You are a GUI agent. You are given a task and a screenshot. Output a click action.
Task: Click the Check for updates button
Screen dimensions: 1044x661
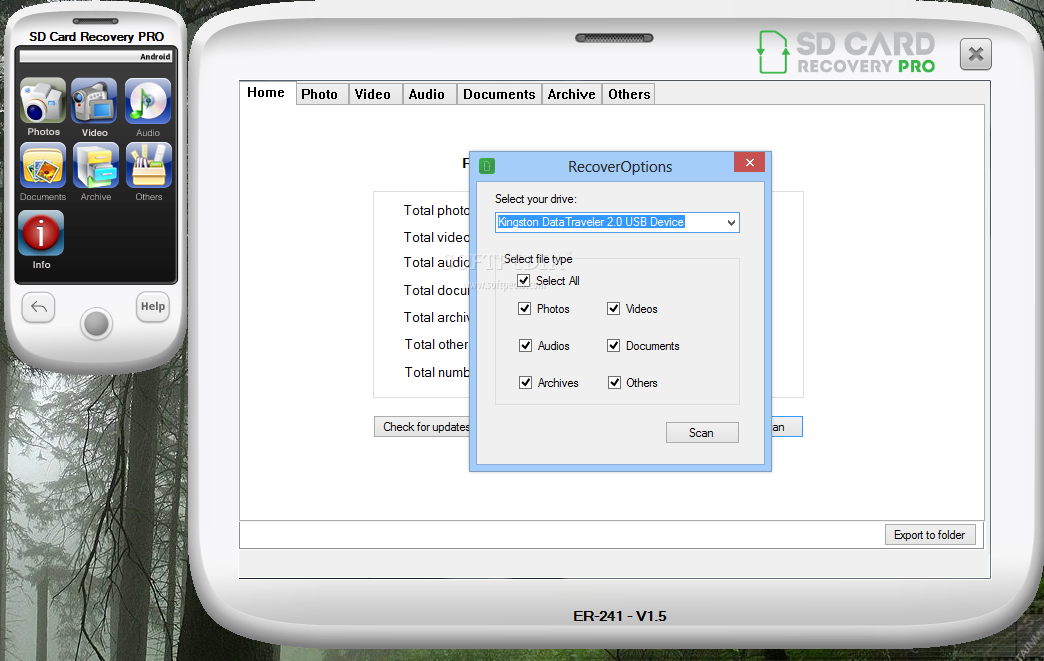[422, 427]
